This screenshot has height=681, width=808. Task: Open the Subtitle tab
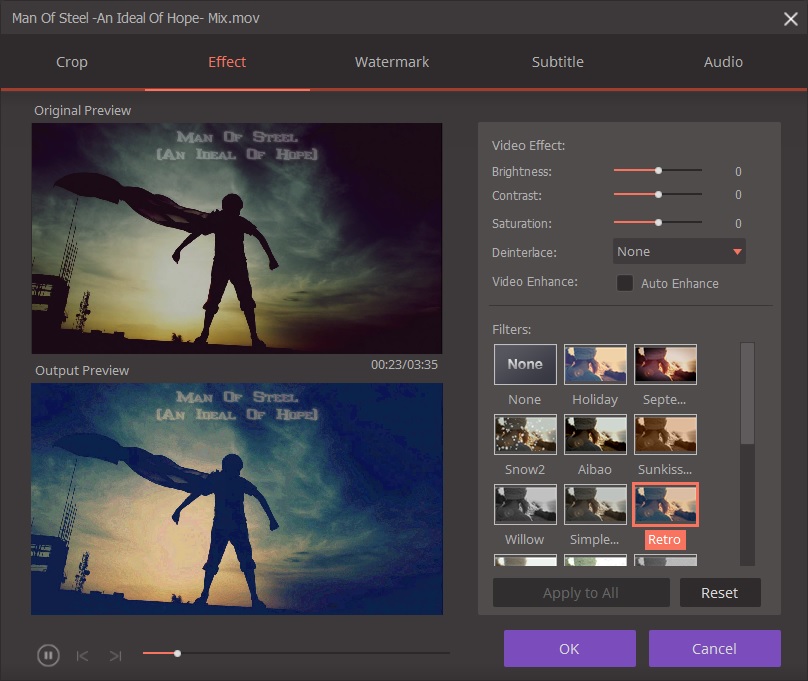(558, 62)
